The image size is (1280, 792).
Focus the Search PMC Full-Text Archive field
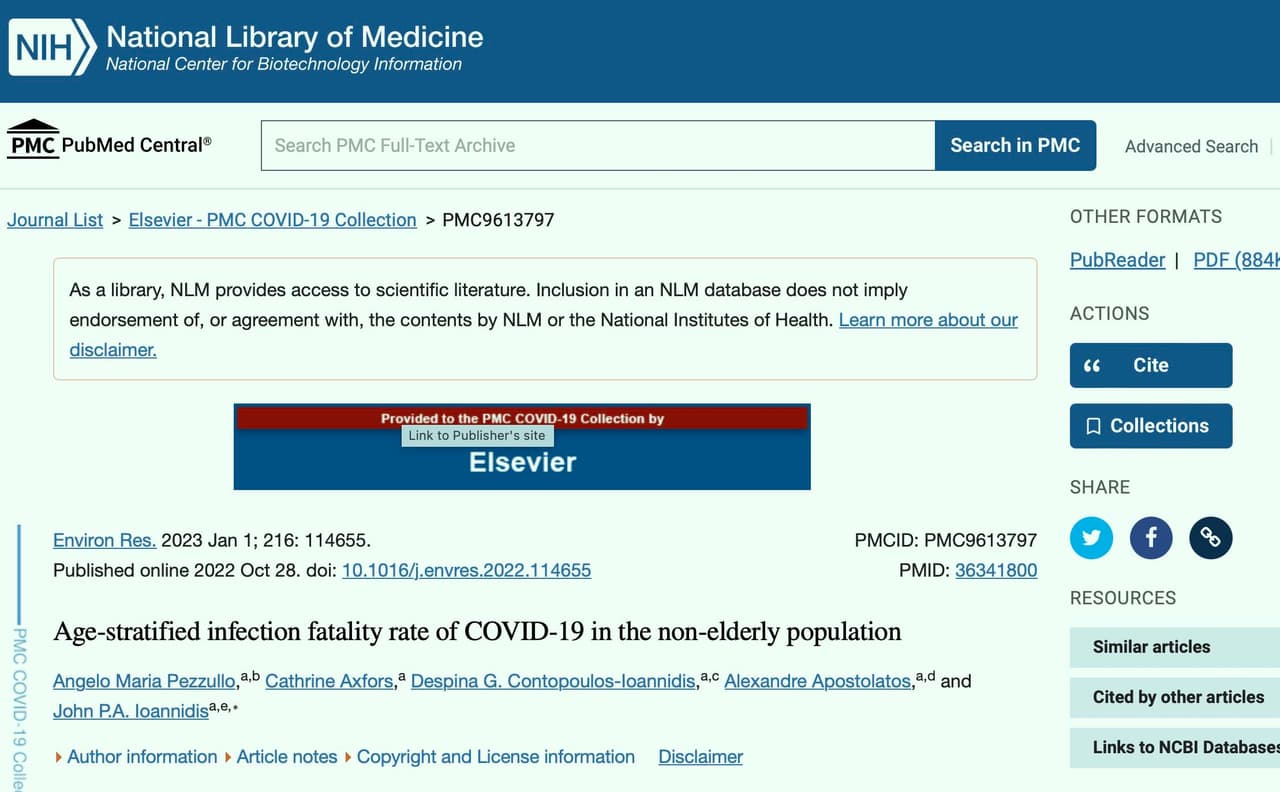[x=598, y=146]
